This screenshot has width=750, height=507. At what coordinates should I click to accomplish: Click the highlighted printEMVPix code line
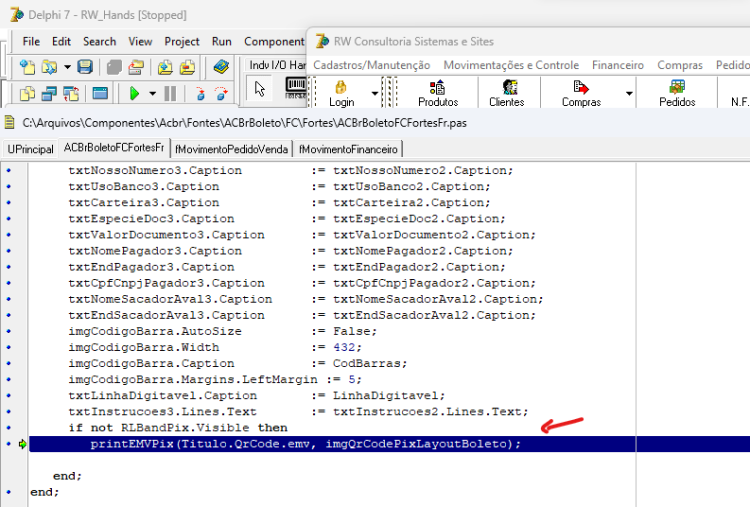pos(389,444)
